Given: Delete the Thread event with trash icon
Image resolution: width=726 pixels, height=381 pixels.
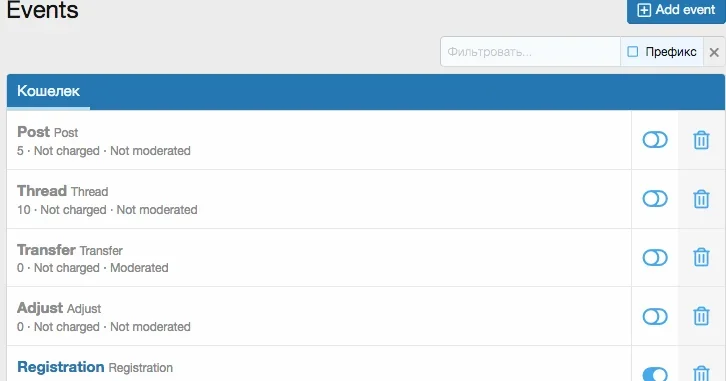Looking at the screenshot, I should click(x=701, y=199).
